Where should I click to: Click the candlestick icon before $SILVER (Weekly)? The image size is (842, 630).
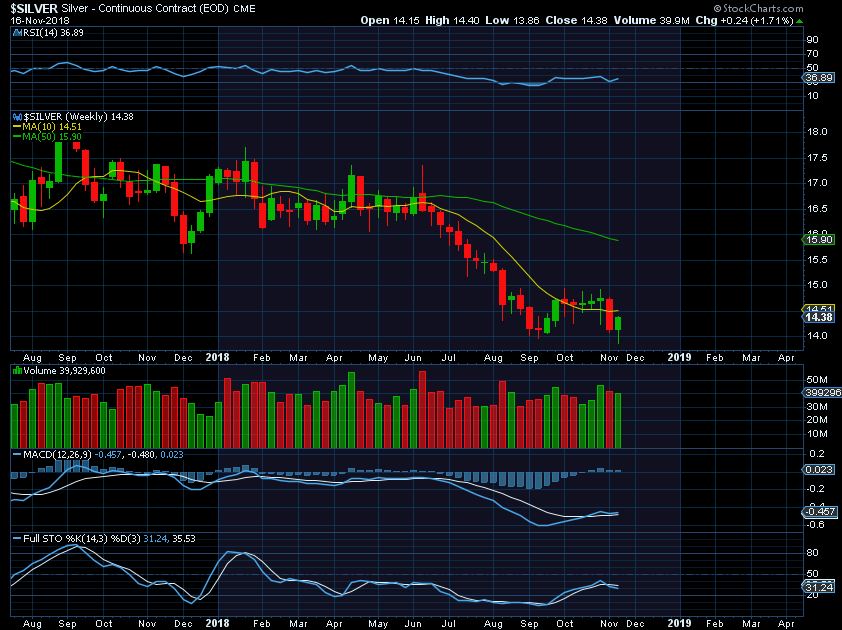tap(17, 117)
